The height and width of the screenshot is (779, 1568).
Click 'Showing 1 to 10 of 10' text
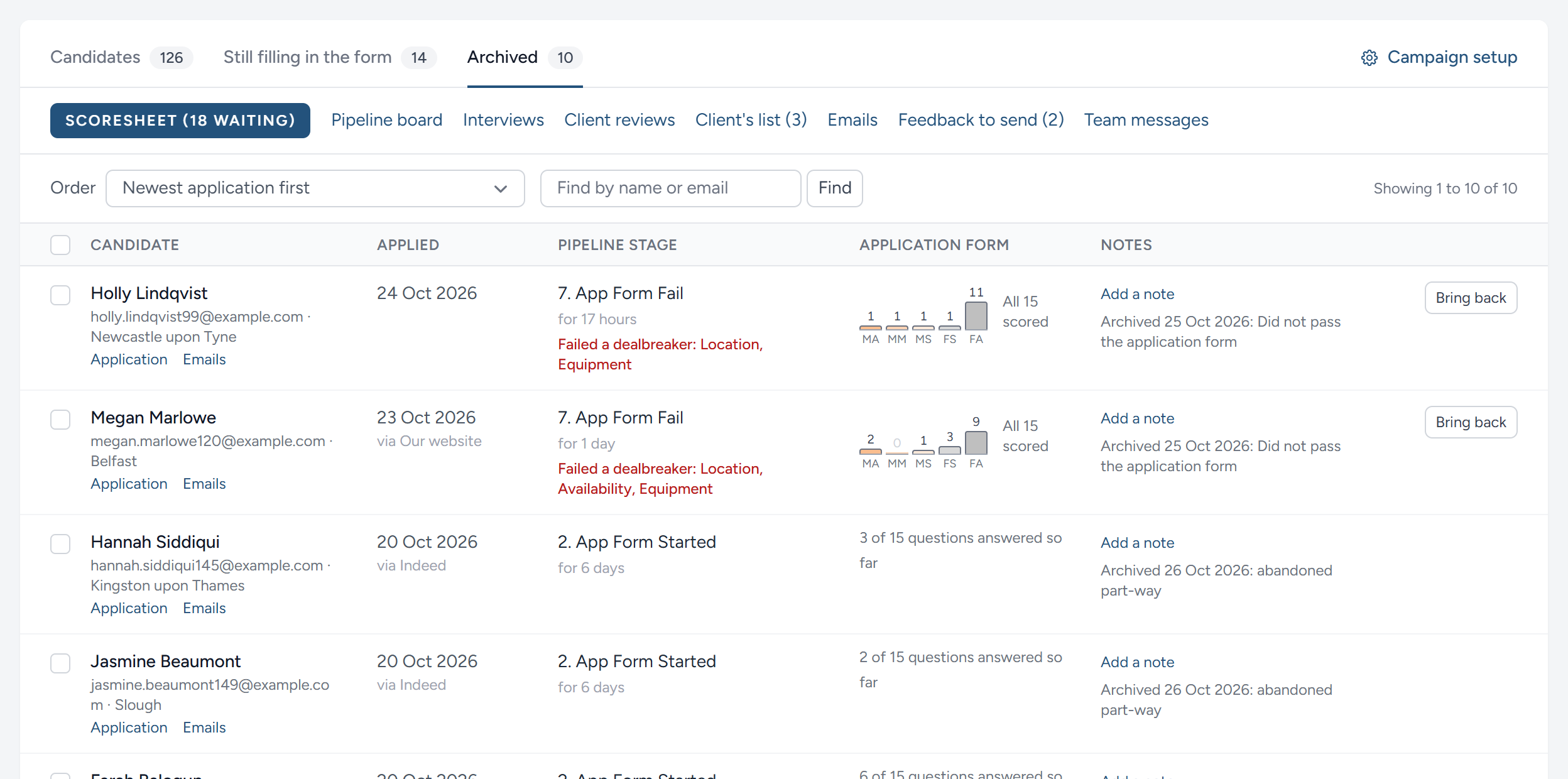pyautogui.click(x=1445, y=188)
